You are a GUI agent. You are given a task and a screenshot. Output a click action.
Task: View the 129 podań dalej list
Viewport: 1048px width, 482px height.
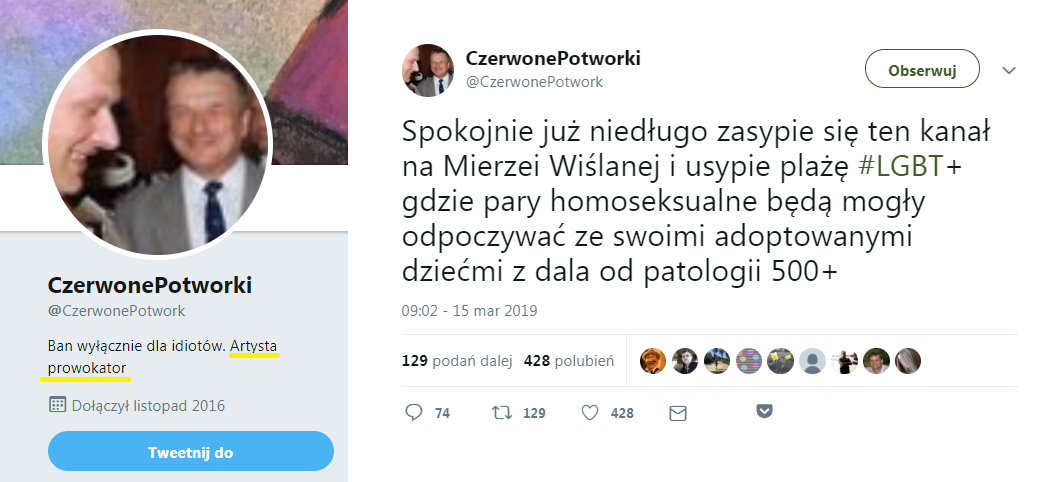coord(456,362)
